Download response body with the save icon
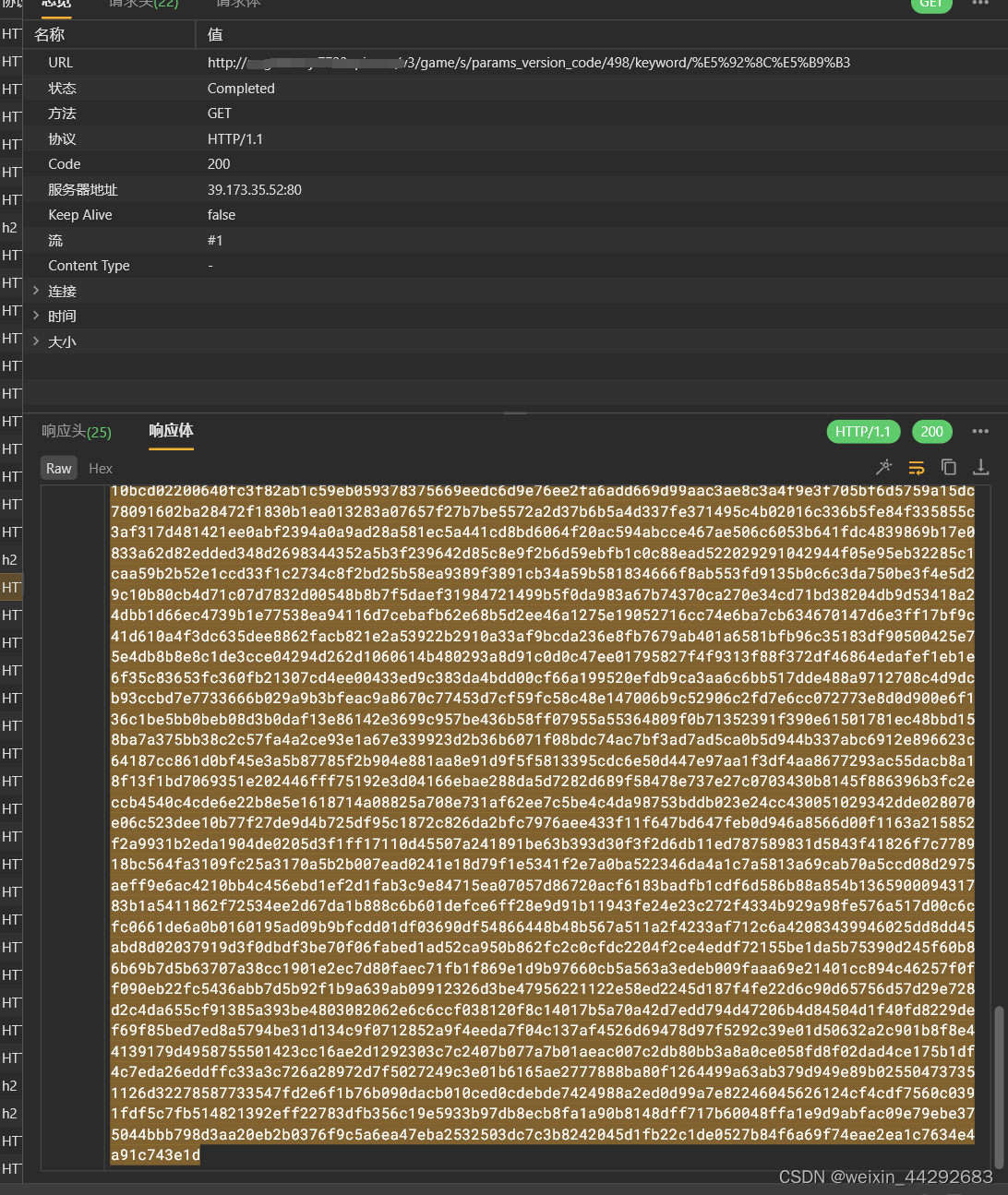 981,467
